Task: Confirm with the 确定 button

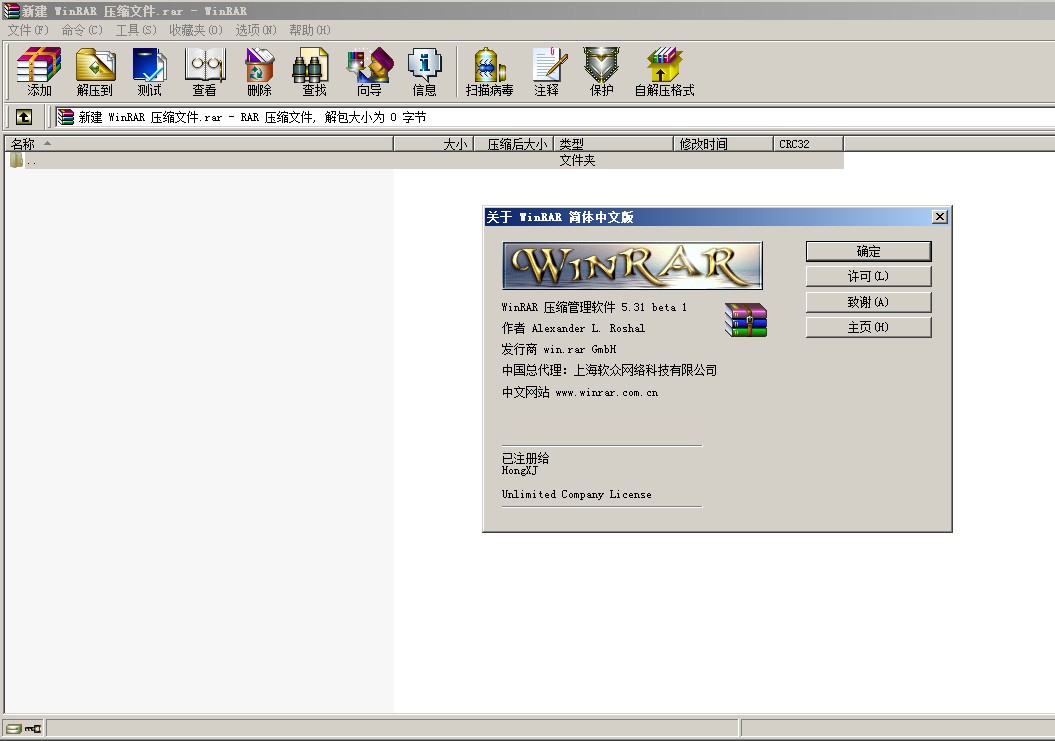Action: (869, 251)
